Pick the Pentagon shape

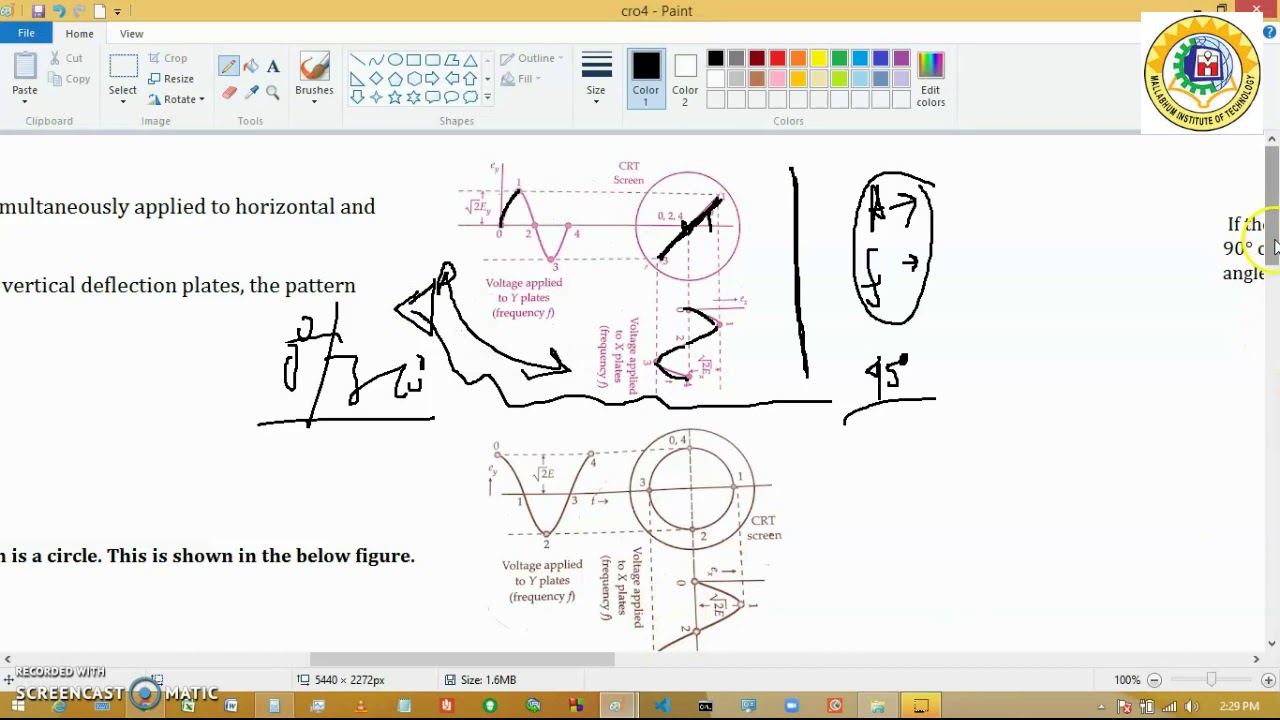pyautogui.click(x=395, y=78)
